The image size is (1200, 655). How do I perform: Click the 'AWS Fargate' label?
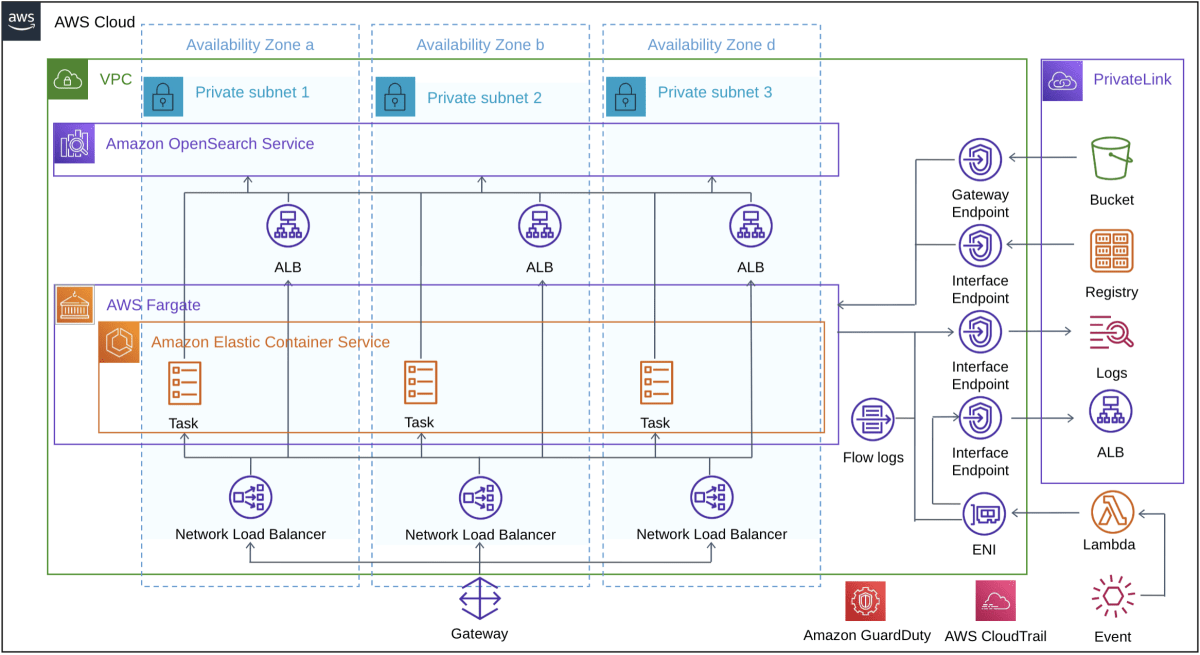pyautogui.click(x=153, y=305)
